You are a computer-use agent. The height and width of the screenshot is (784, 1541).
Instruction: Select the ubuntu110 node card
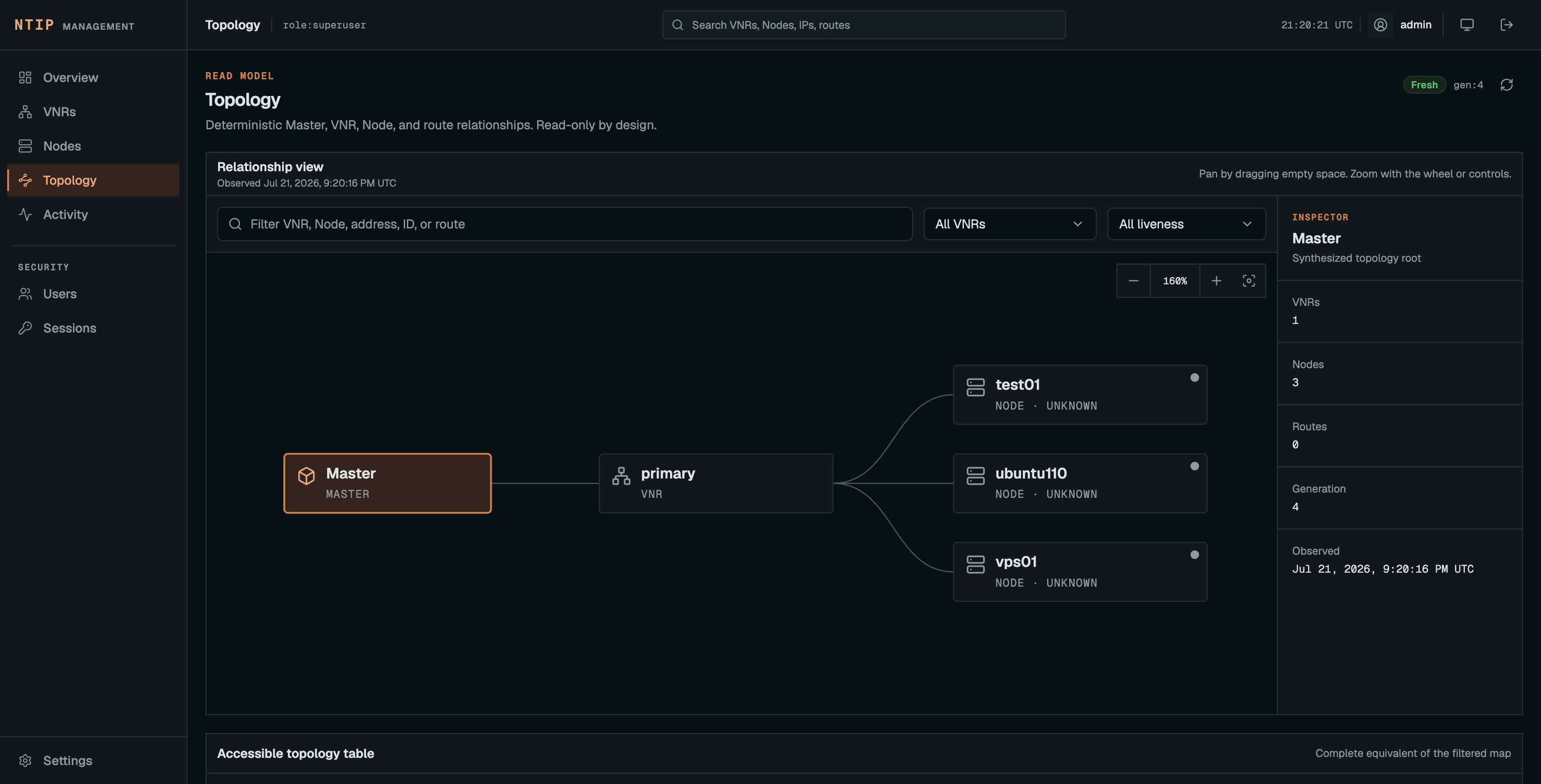[x=1080, y=483]
